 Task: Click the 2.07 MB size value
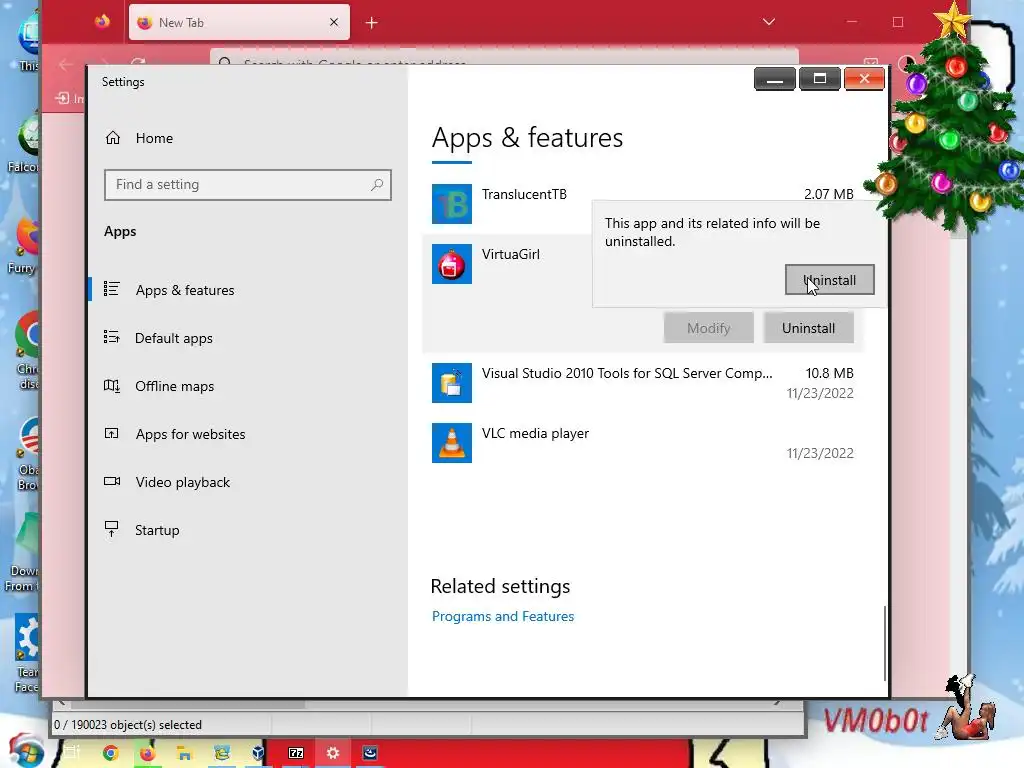point(829,194)
